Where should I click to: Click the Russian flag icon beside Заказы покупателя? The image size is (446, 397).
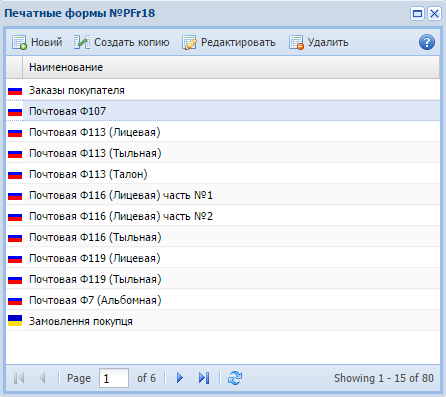click(x=15, y=90)
